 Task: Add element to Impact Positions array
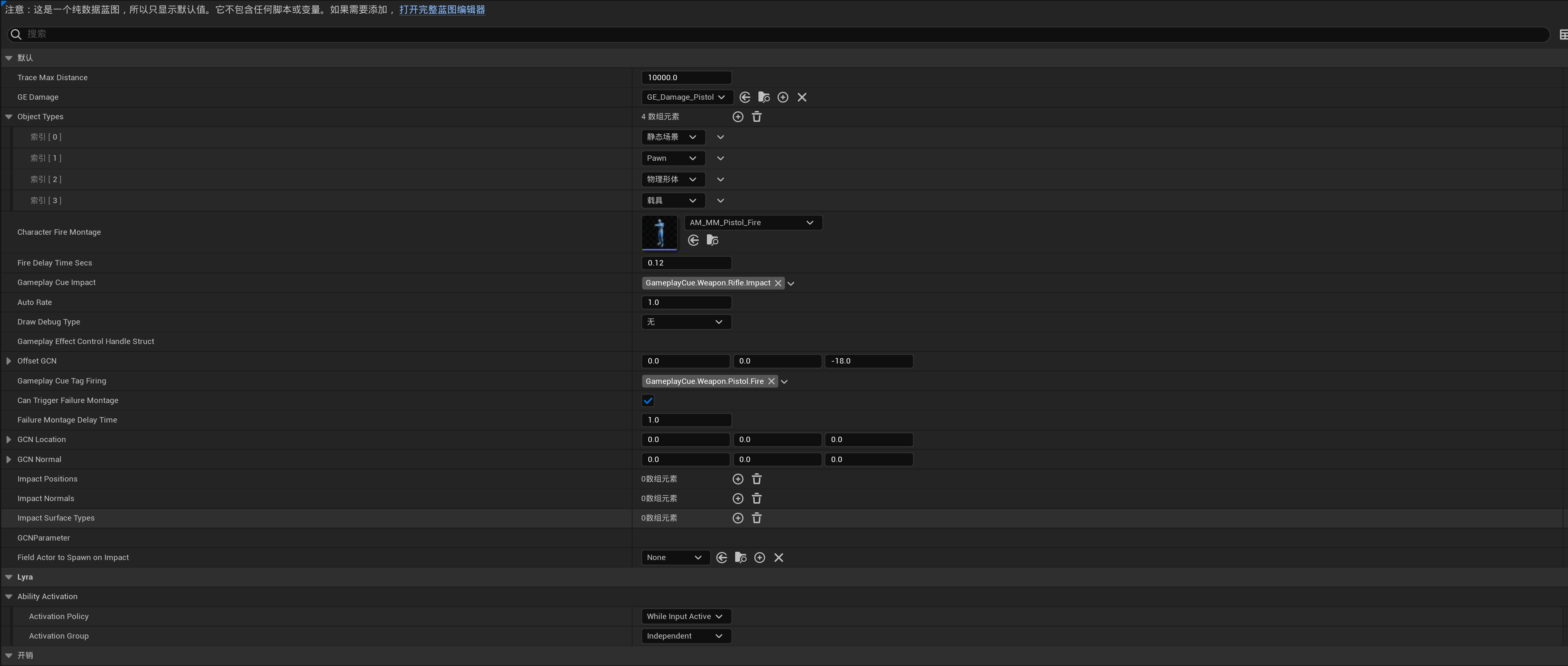(738, 479)
